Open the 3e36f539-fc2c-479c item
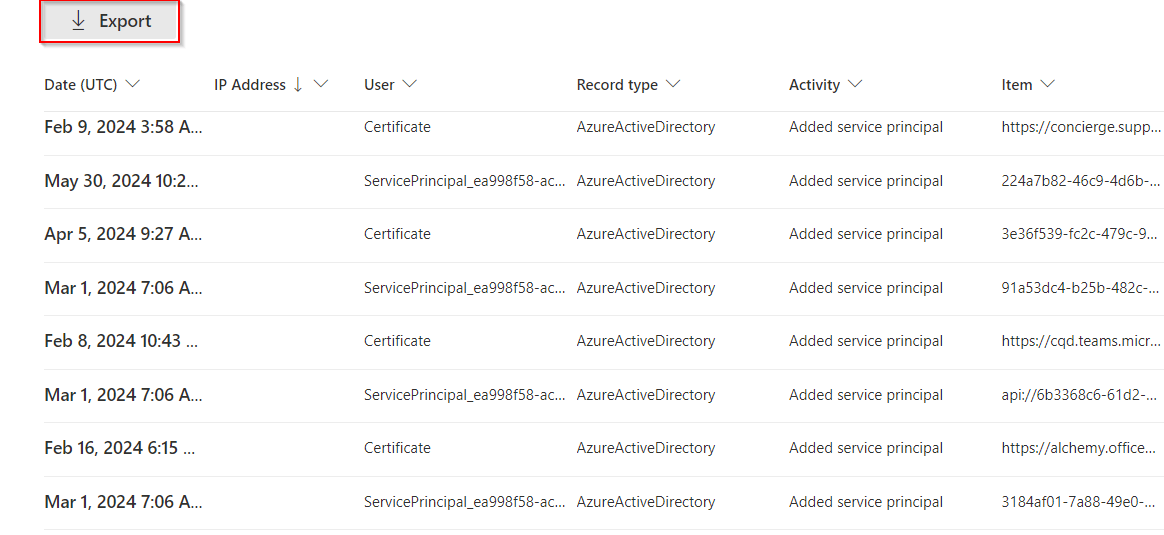 tap(1080, 234)
